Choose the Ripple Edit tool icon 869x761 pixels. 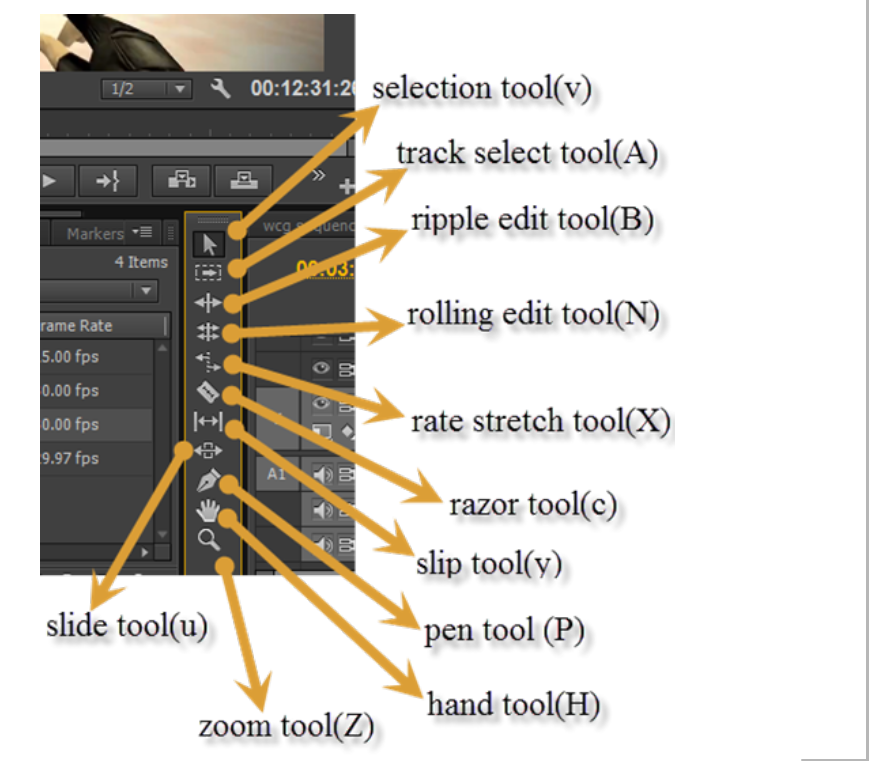tap(208, 303)
